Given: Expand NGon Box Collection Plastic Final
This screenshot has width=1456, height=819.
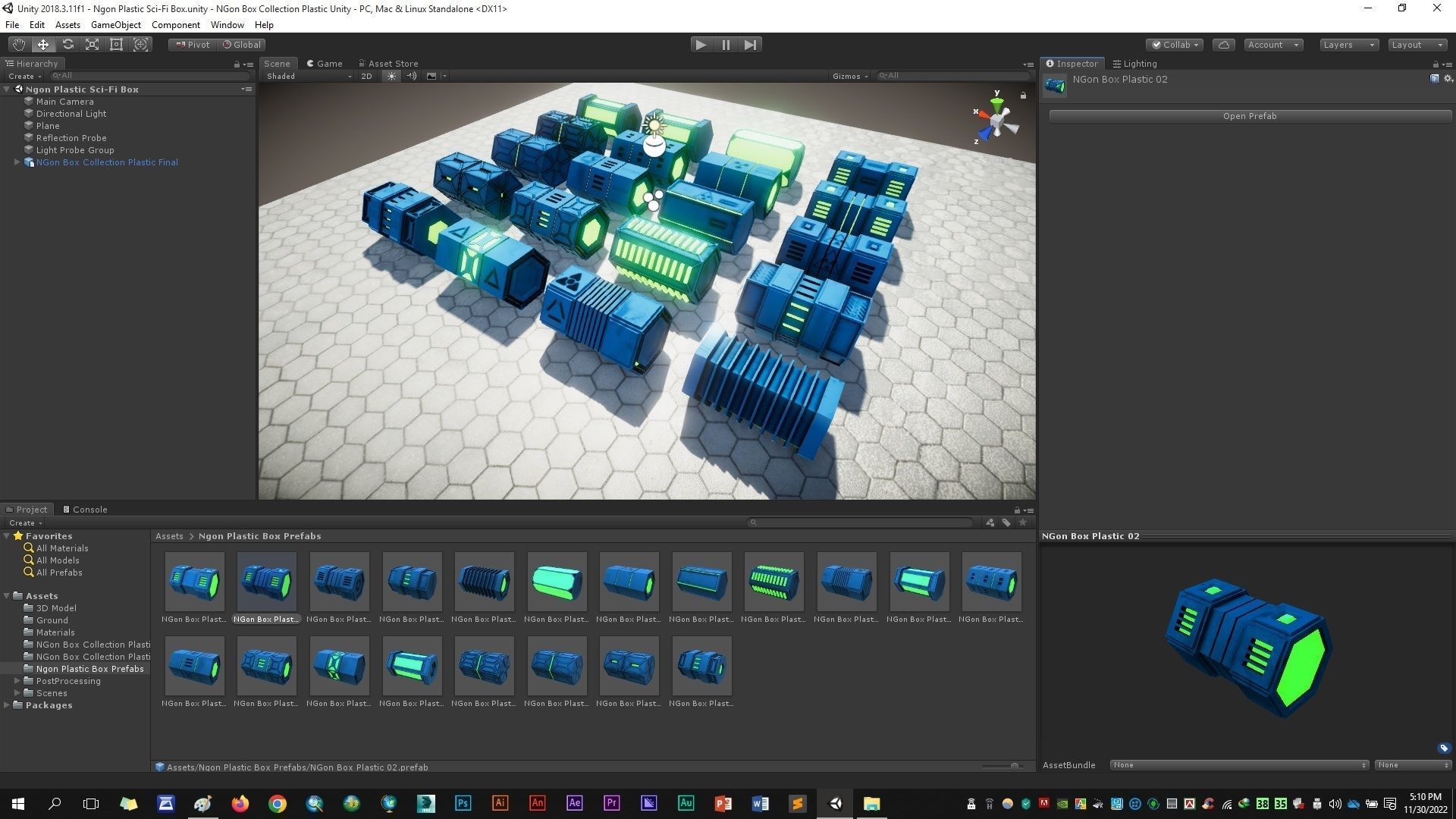Looking at the screenshot, I should click(x=17, y=162).
